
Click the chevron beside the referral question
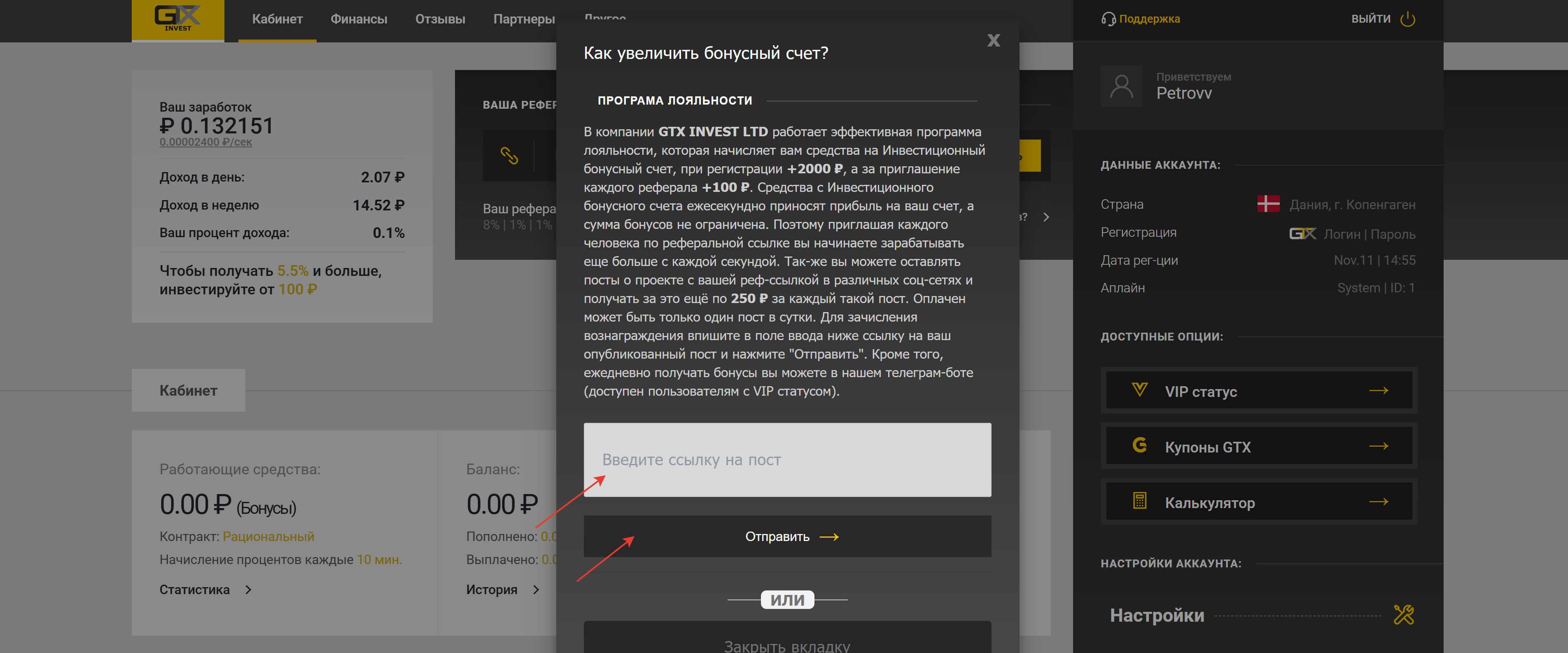click(1046, 217)
